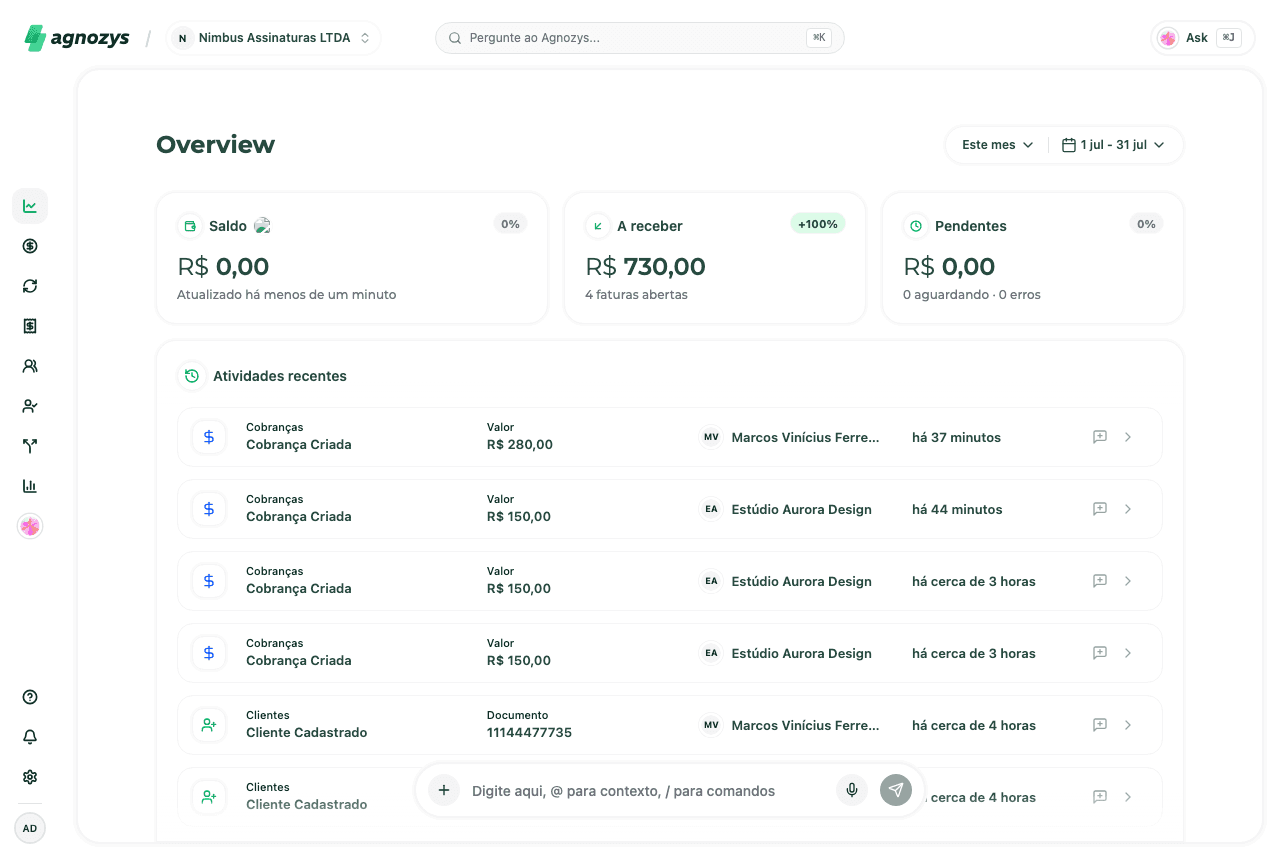Expand chevron on last Cliente Cadastrado row
The image size is (1280, 860).
[1128, 797]
